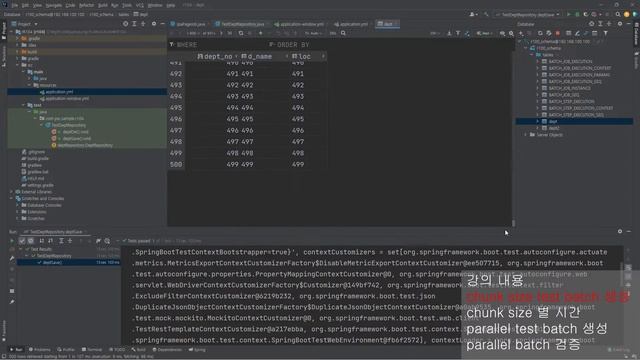Open the run configuration dropdown
Viewport: 640px width, 360px height.
pos(527,14)
